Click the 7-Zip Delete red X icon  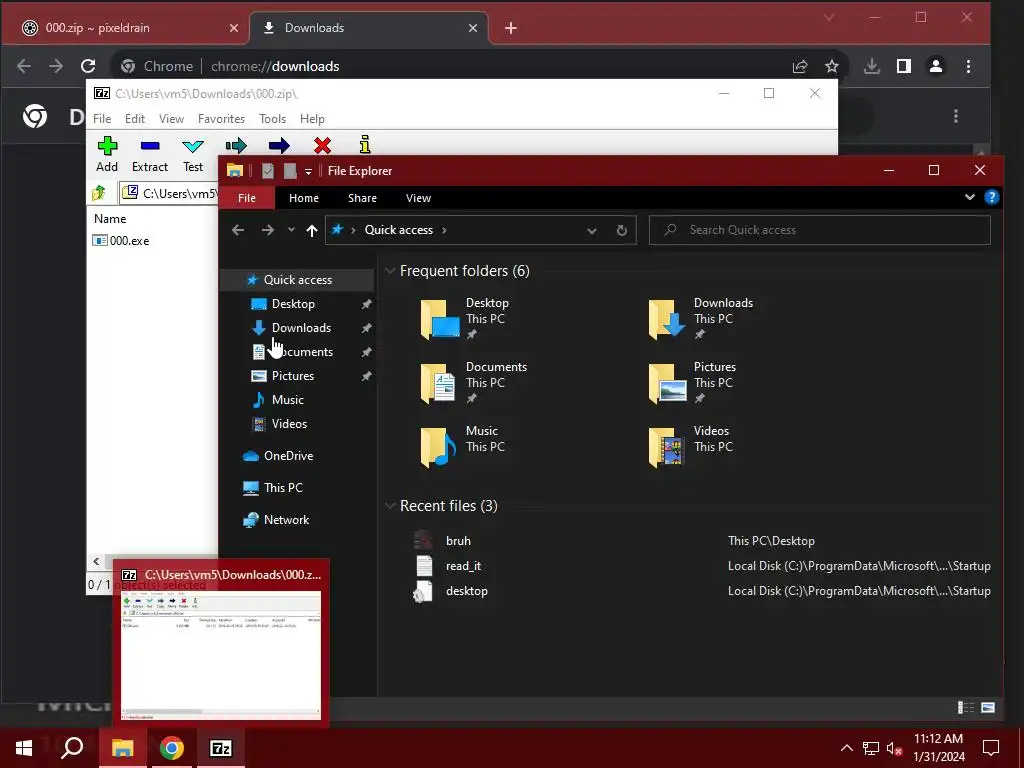point(322,146)
